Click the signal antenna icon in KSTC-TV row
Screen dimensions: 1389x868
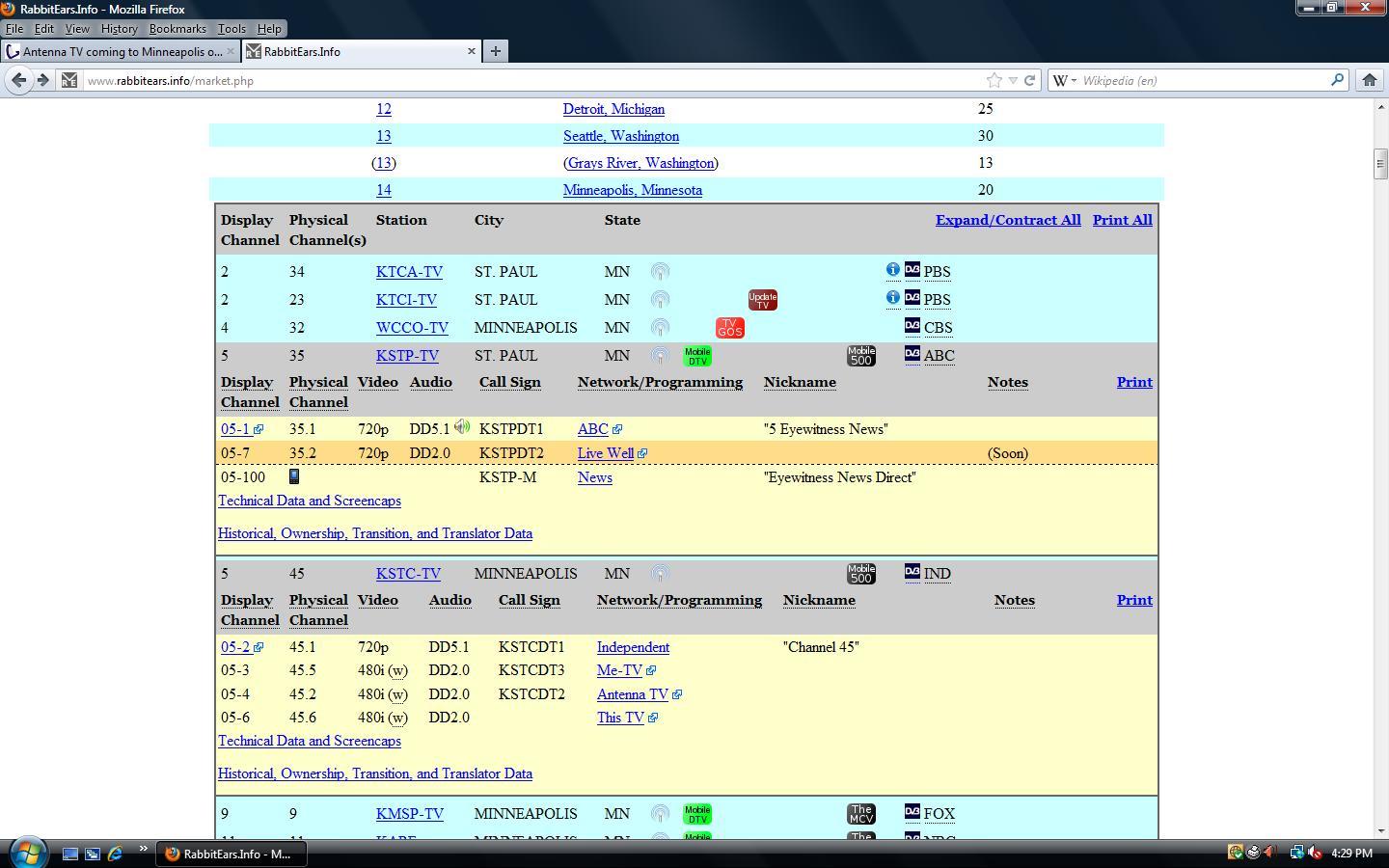(660, 574)
